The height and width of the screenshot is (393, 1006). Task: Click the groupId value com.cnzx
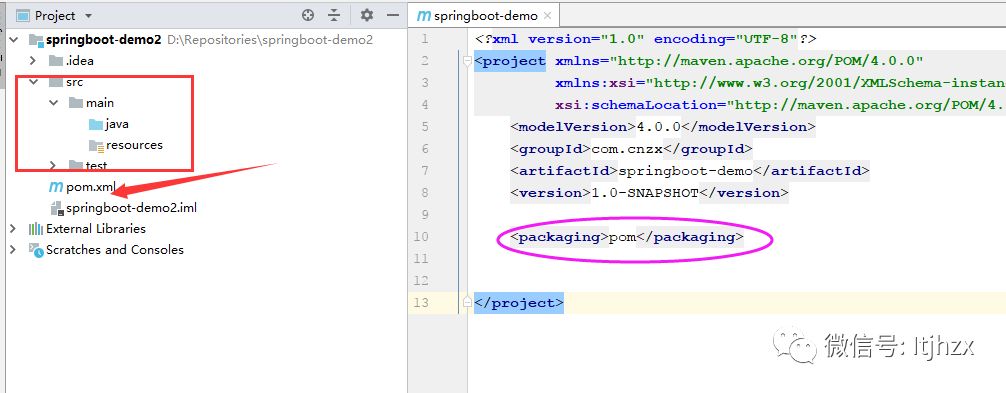[627, 149]
